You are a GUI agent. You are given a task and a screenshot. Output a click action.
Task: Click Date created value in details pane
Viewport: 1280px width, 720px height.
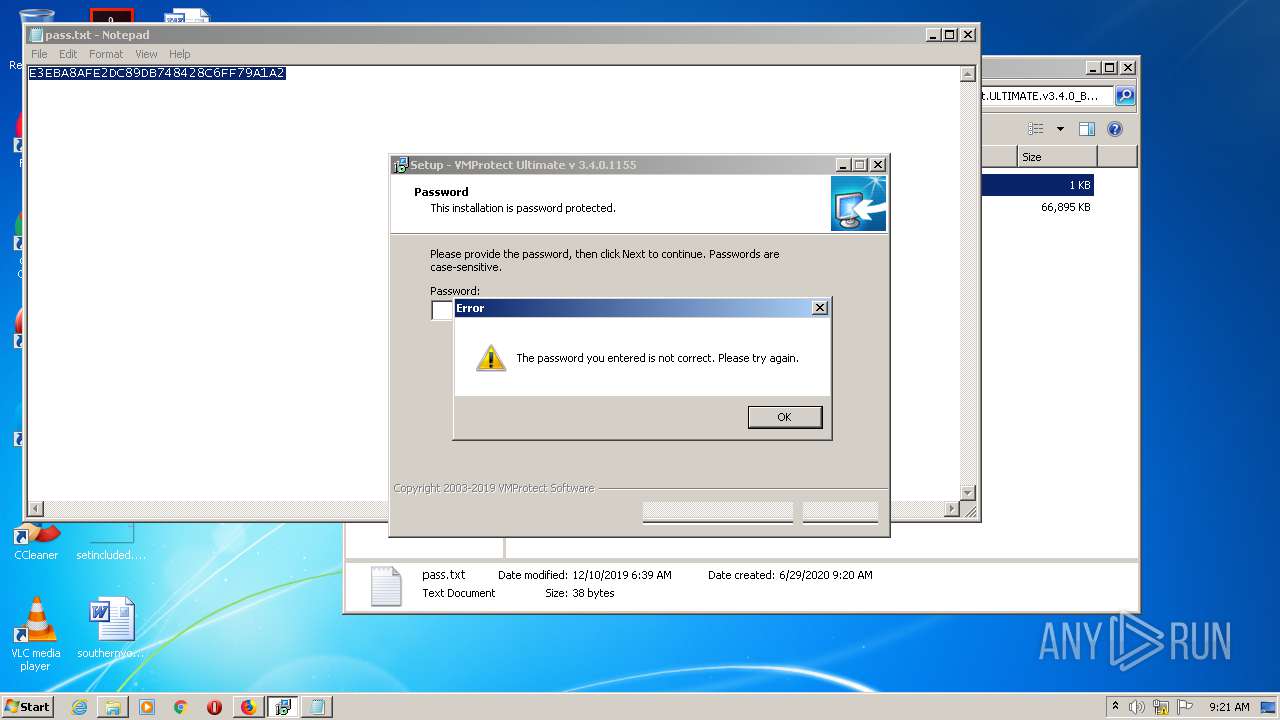(x=826, y=575)
